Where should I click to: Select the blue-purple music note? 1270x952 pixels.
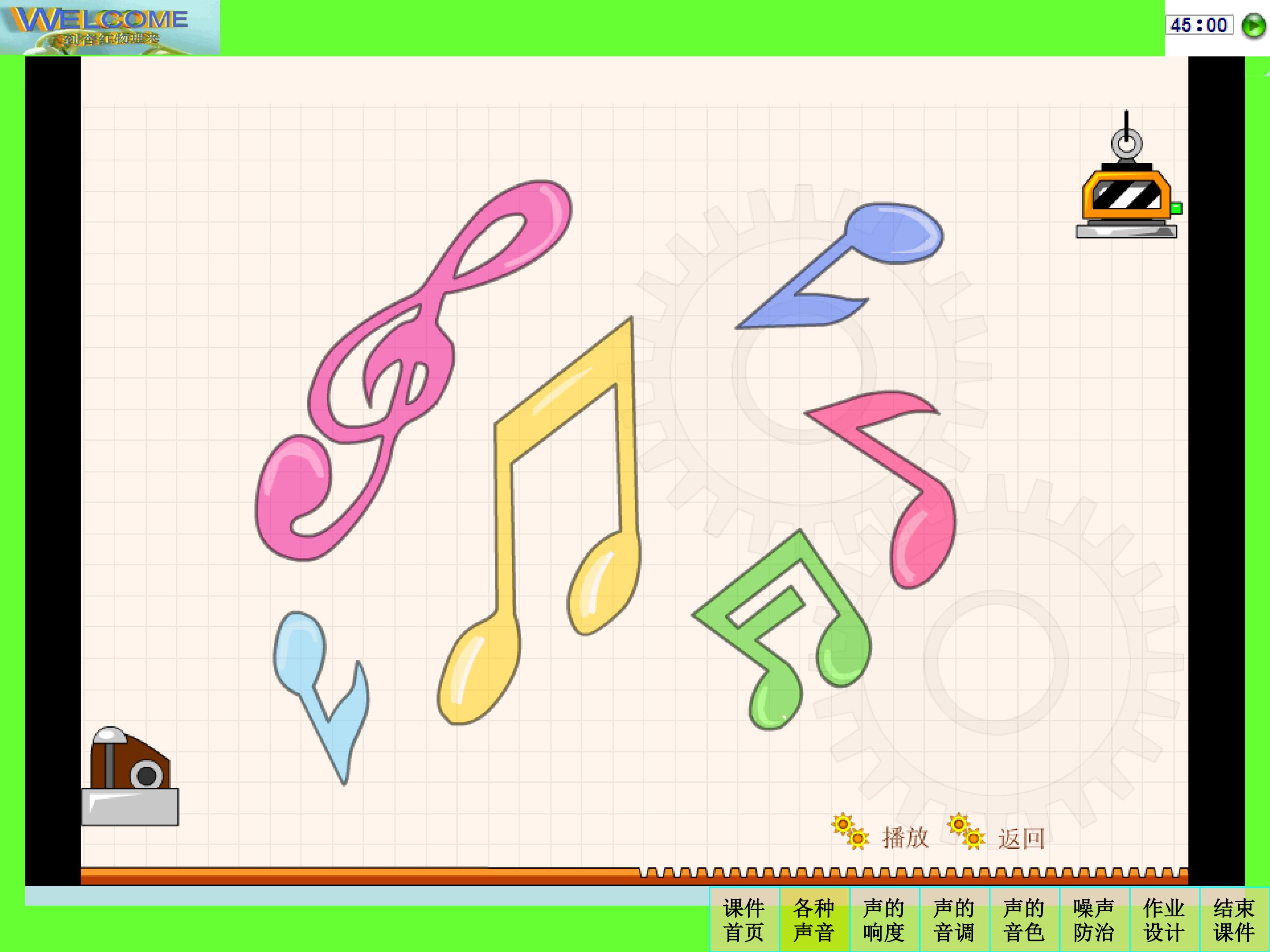point(896,234)
